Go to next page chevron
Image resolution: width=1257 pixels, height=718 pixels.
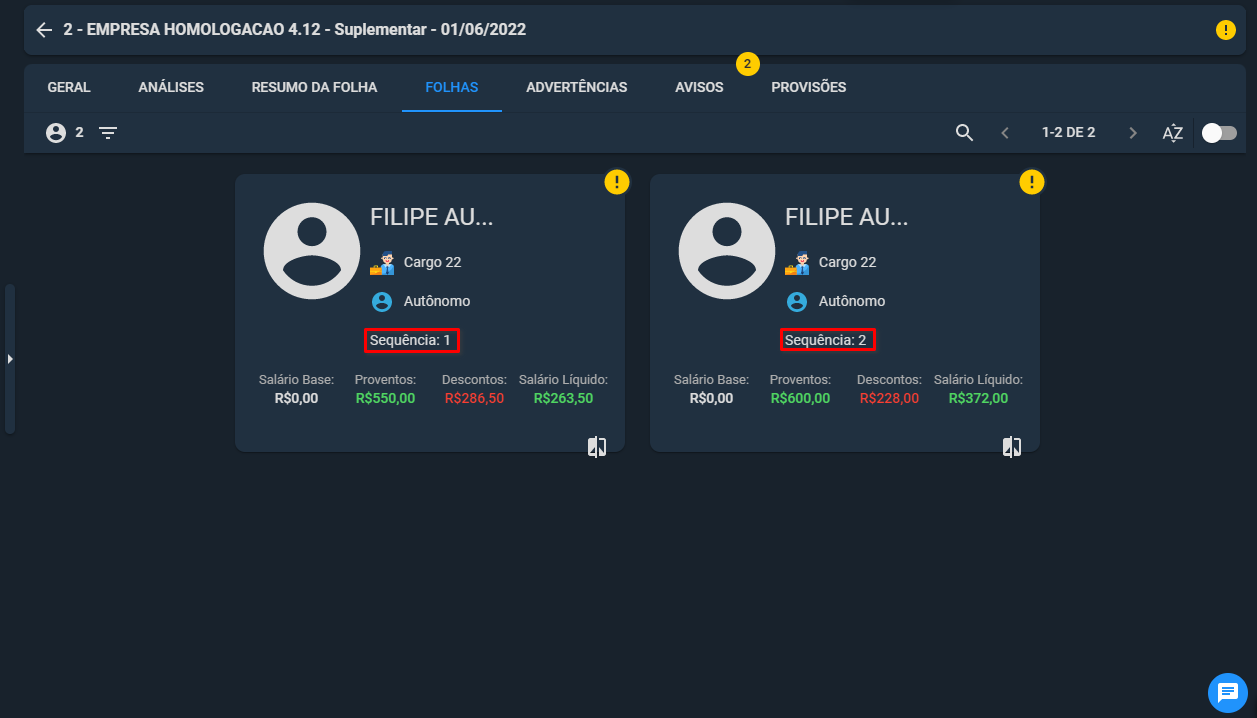pos(1133,133)
